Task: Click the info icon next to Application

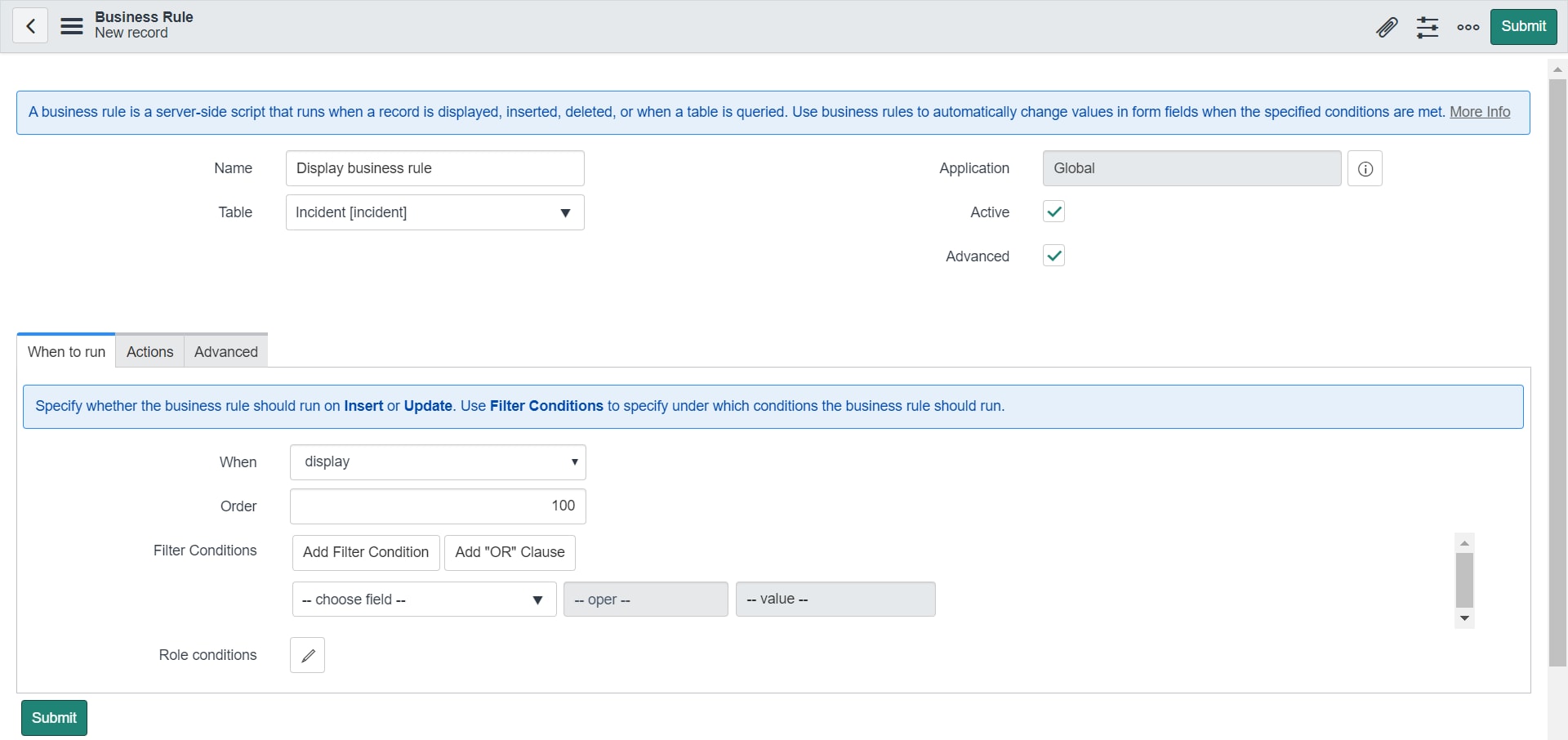Action: (1364, 168)
